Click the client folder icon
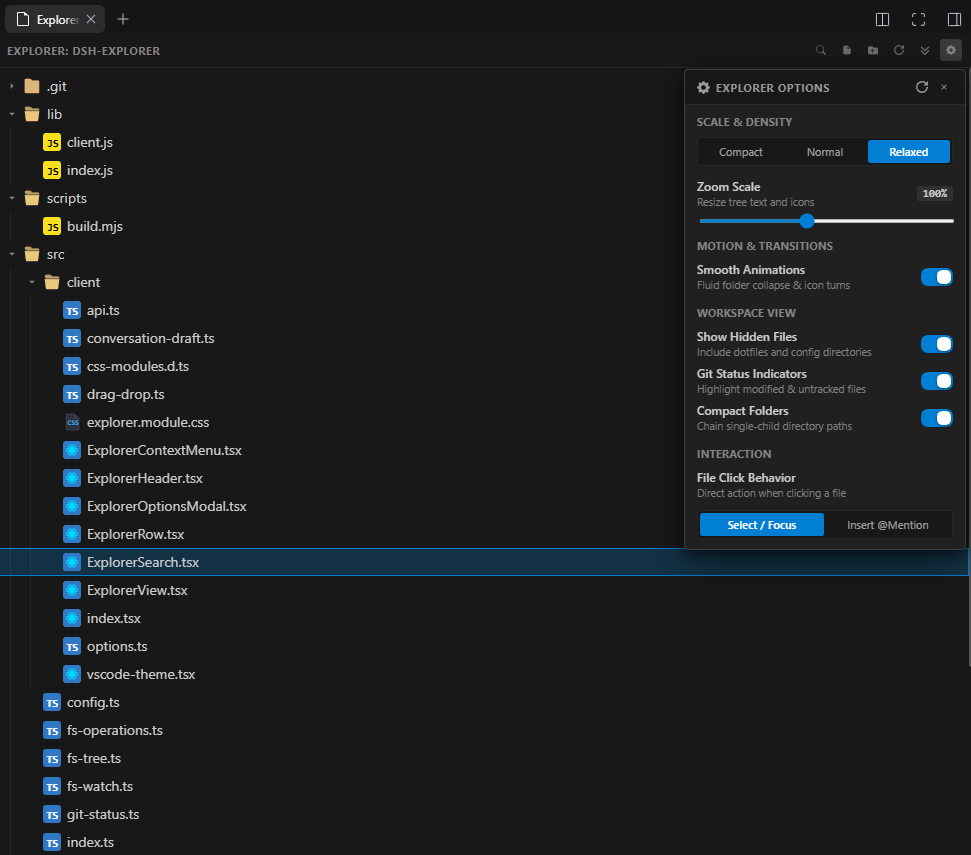The image size is (971, 855). (52, 282)
